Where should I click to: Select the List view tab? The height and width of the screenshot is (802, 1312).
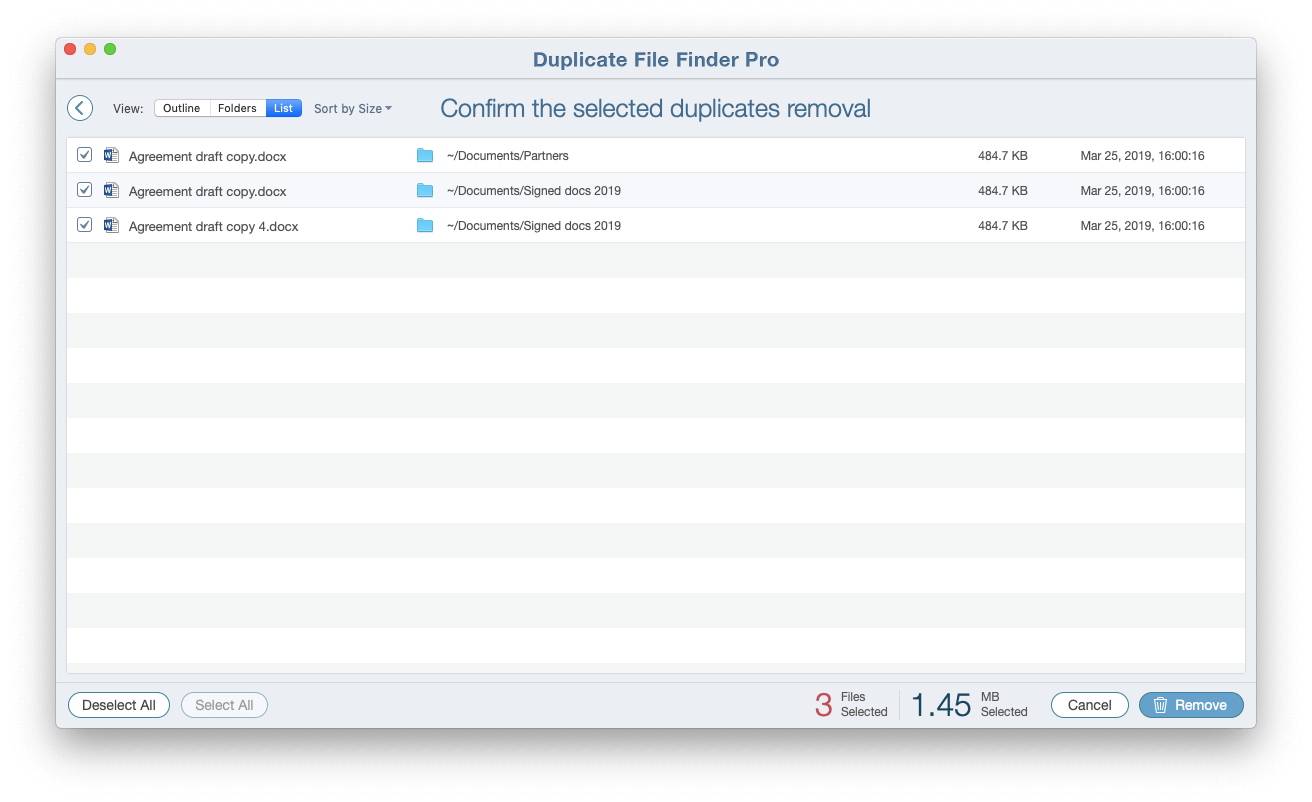pos(283,108)
